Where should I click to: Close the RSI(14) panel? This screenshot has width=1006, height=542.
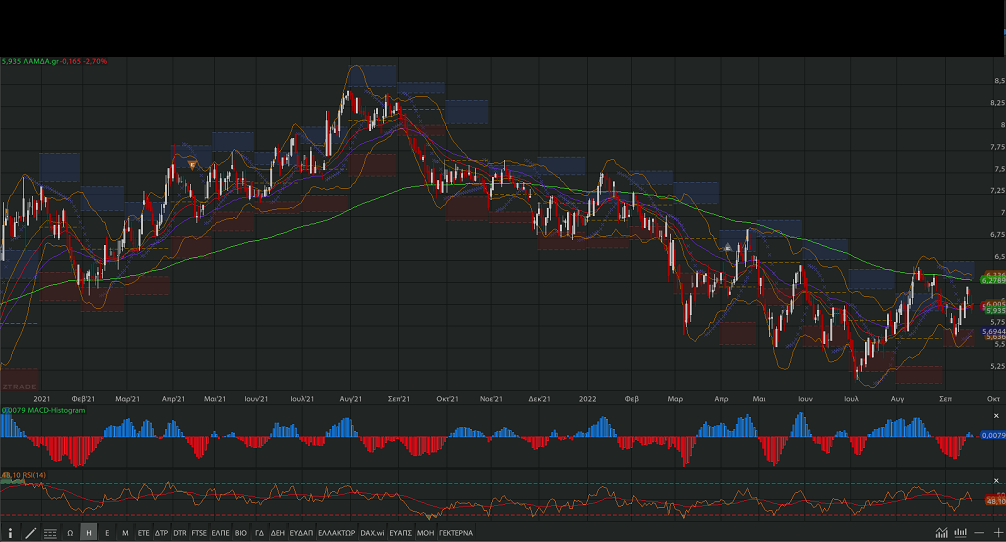pyautogui.click(x=996, y=480)
